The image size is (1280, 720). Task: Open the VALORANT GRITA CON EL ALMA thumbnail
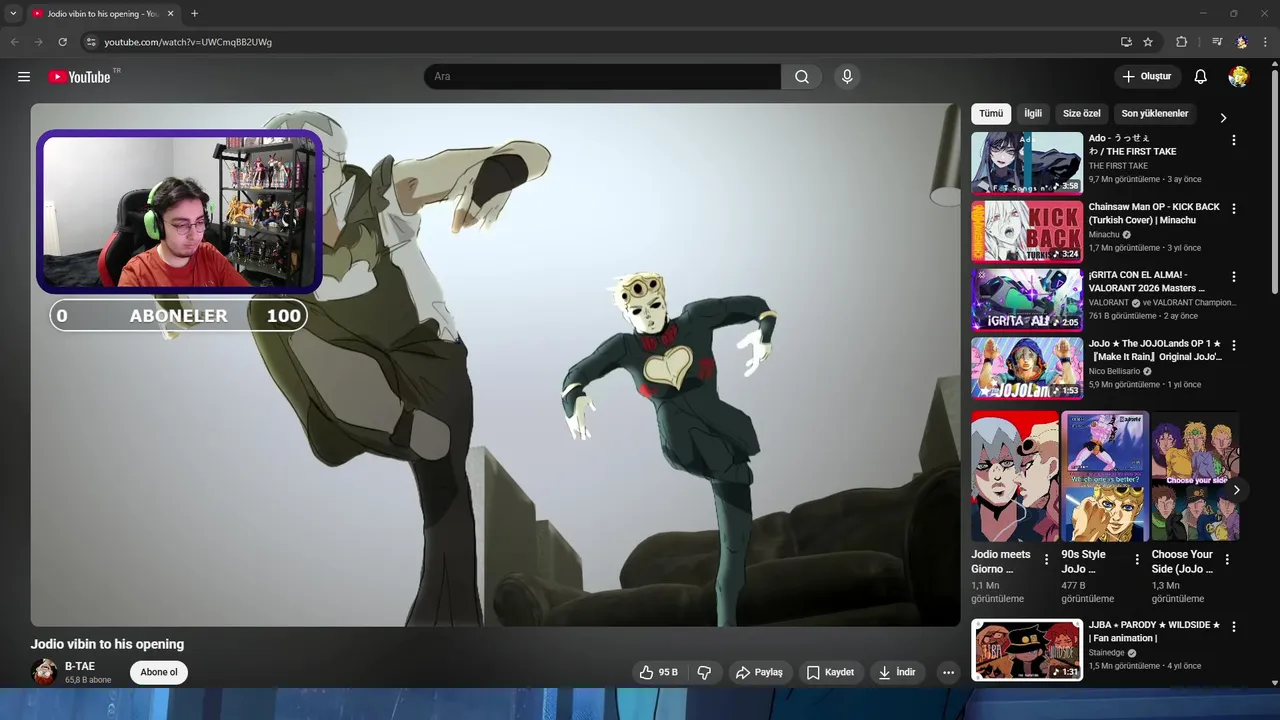click(x=1027, y=299)
